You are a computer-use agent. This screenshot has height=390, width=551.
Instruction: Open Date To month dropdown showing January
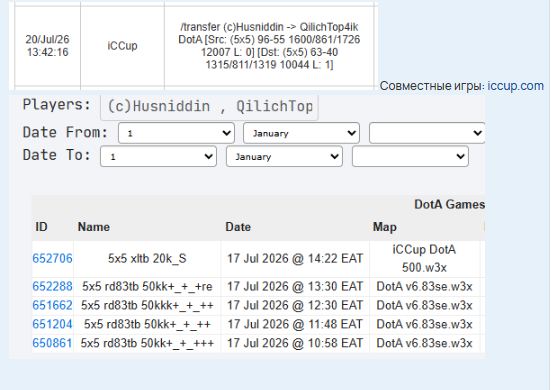[x=284, y=156]
